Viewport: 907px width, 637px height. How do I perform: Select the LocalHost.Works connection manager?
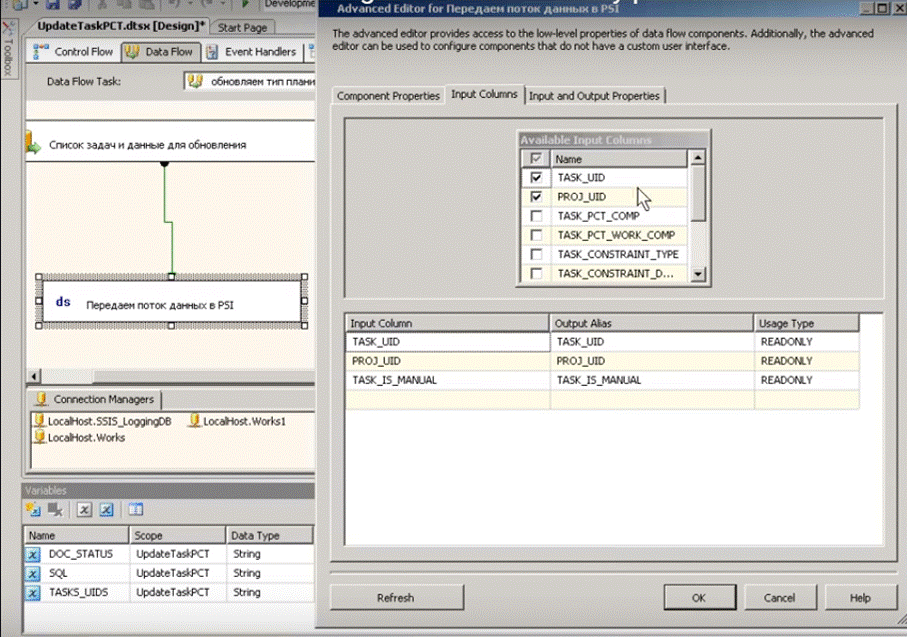coord(80,437)
